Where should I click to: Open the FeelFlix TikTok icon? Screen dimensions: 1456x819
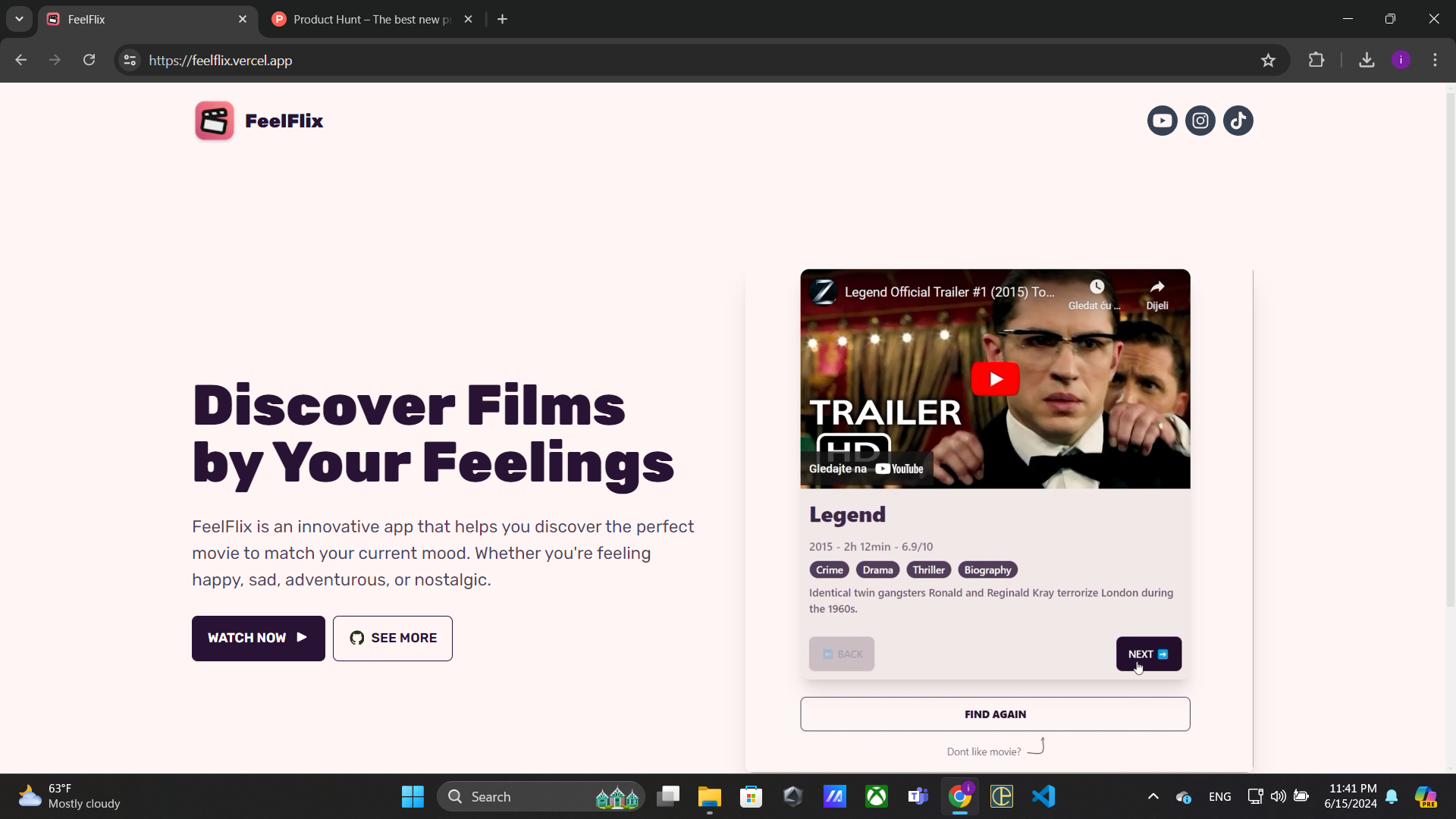pos(1238,121)
